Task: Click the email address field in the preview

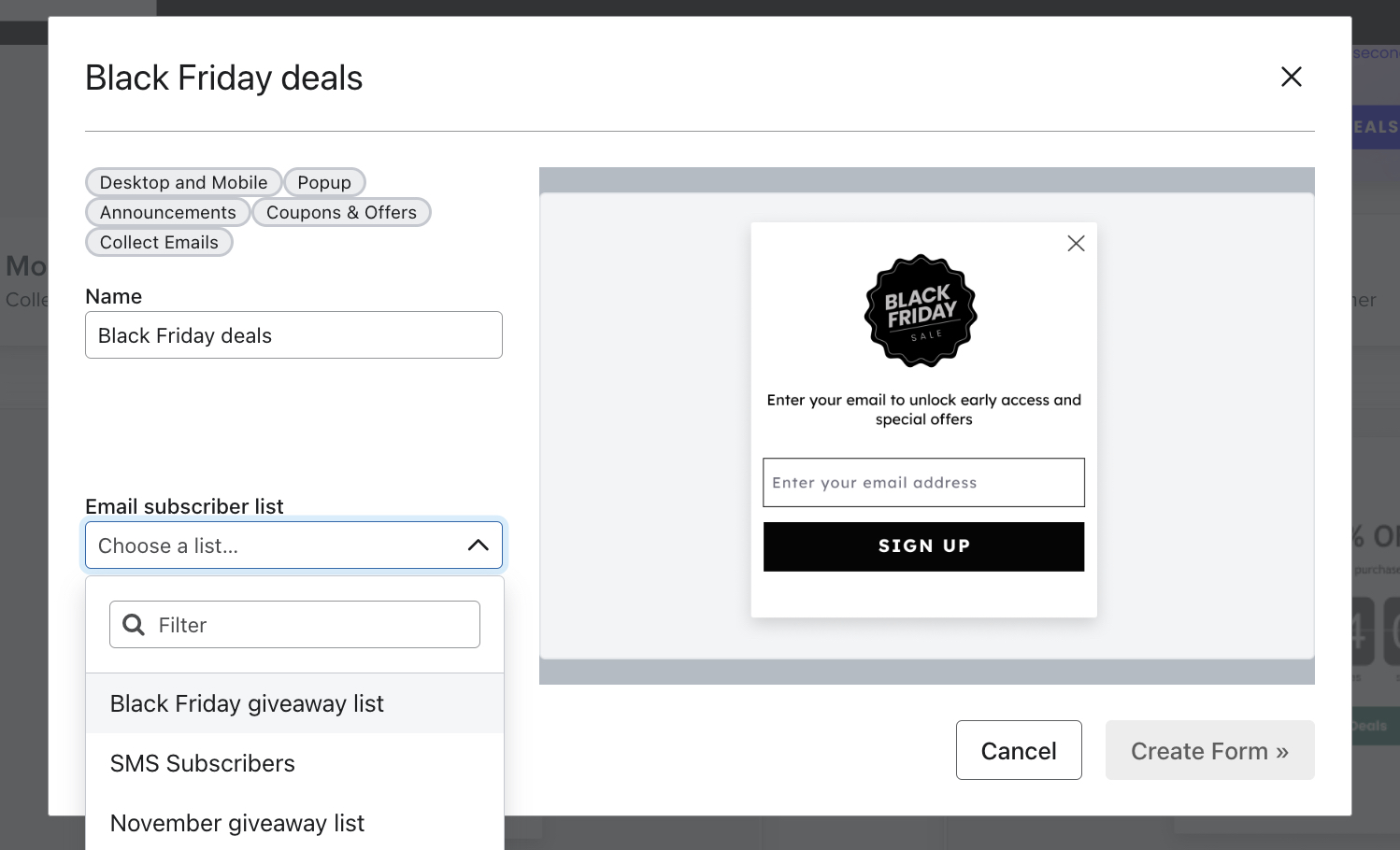Action: 923,482
